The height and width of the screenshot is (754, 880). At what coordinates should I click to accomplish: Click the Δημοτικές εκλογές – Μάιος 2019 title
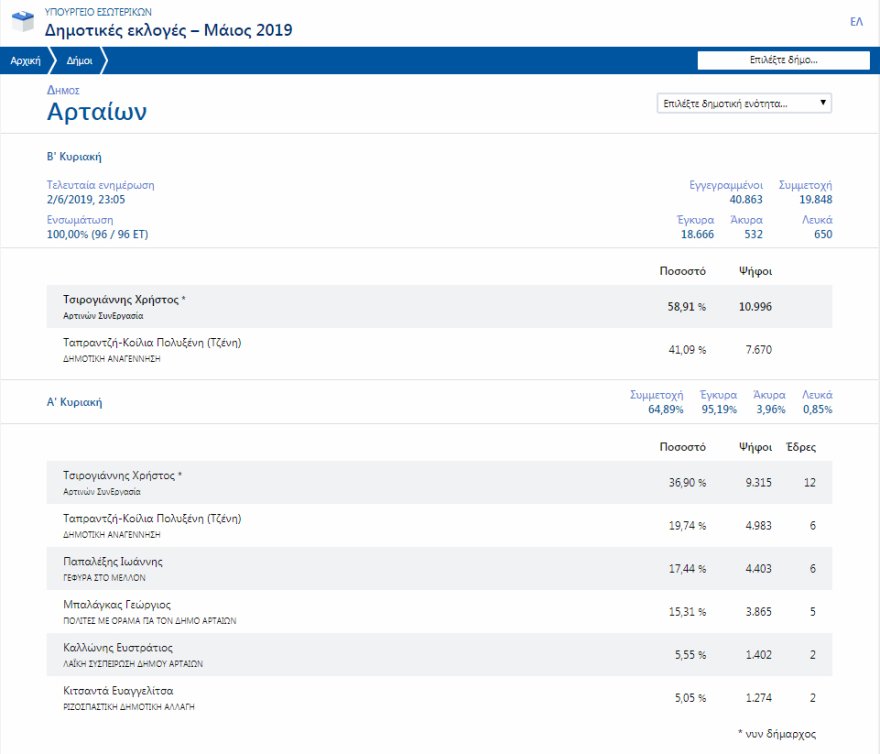169,30
